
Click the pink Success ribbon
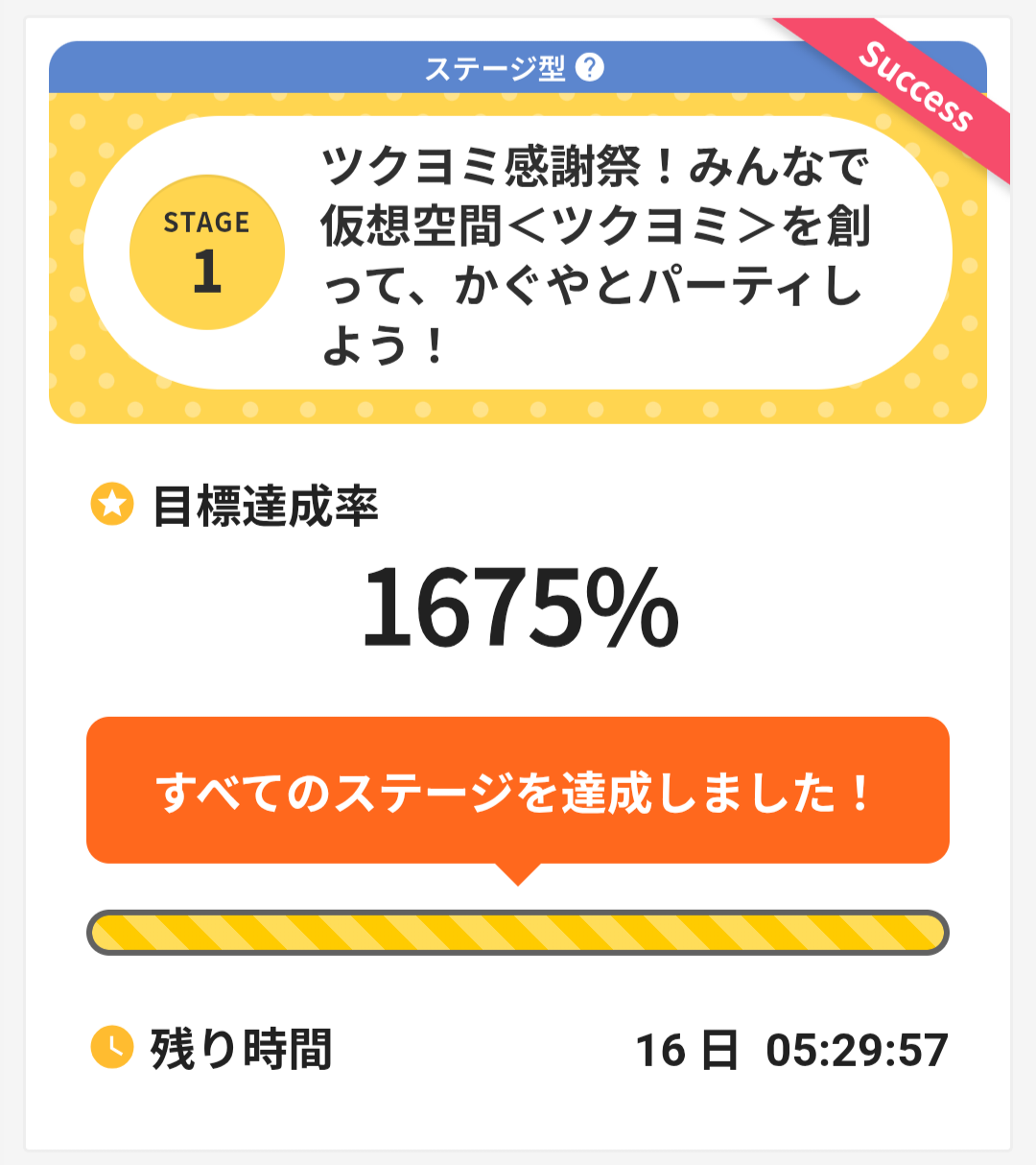(x=916, y=88)
